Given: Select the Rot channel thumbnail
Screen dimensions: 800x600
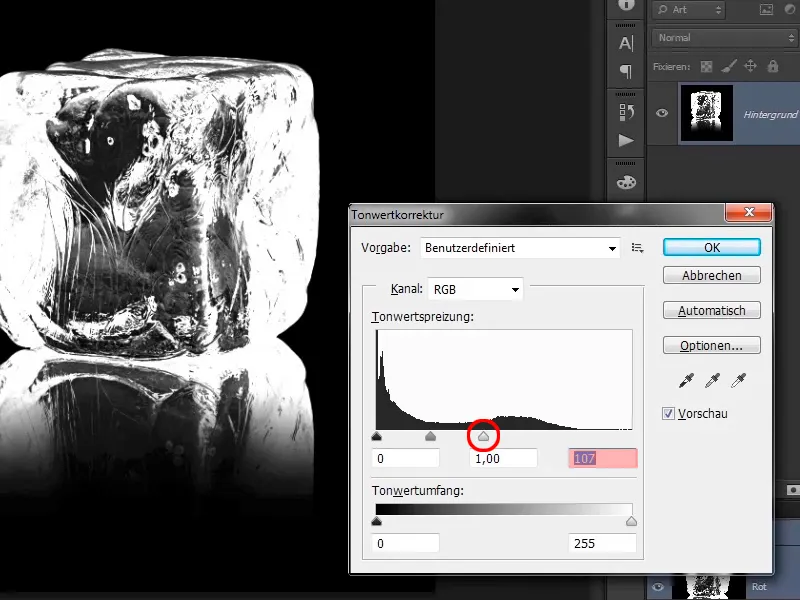Looking at the screenshot, I should (708, 587).
